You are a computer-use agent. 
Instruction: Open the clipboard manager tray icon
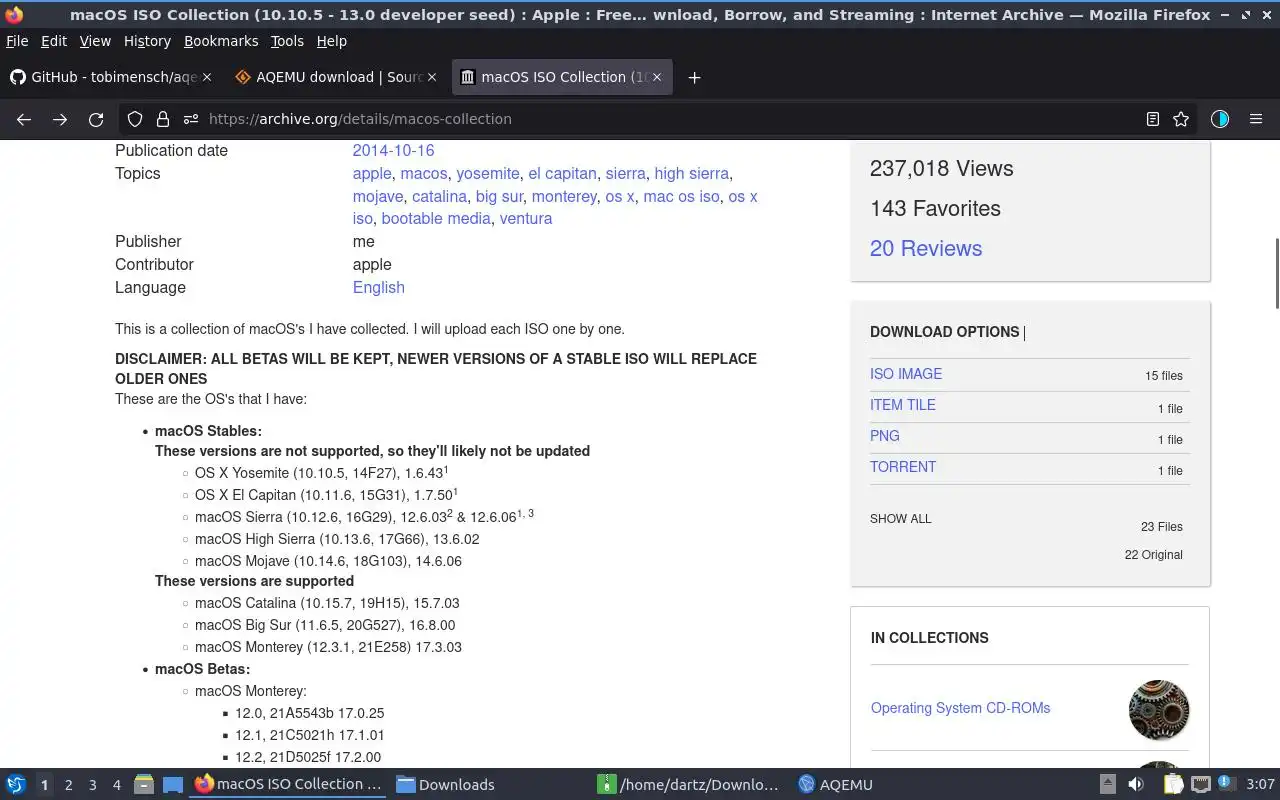click(1173, 784)
